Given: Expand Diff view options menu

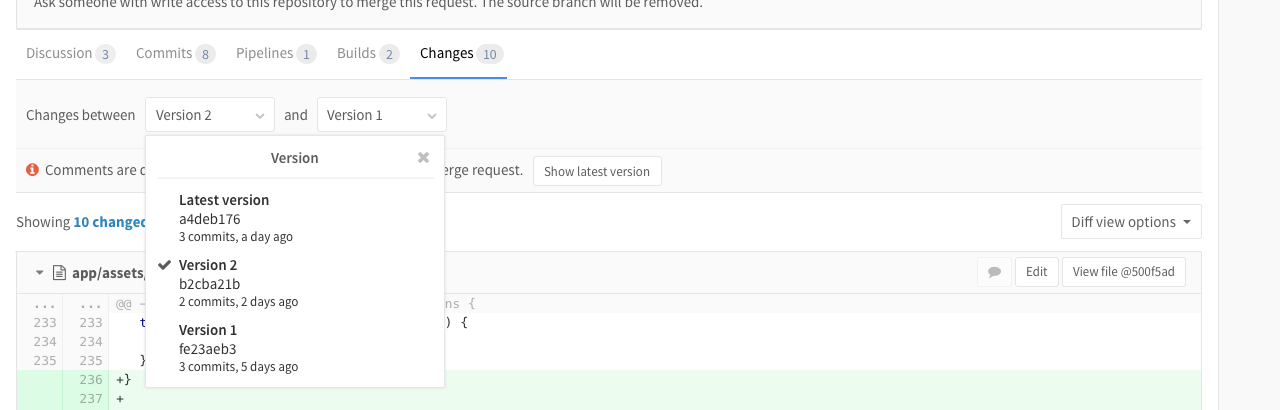Looking at the screenshot, I should pyautogui.click(x=1131, y=222).
